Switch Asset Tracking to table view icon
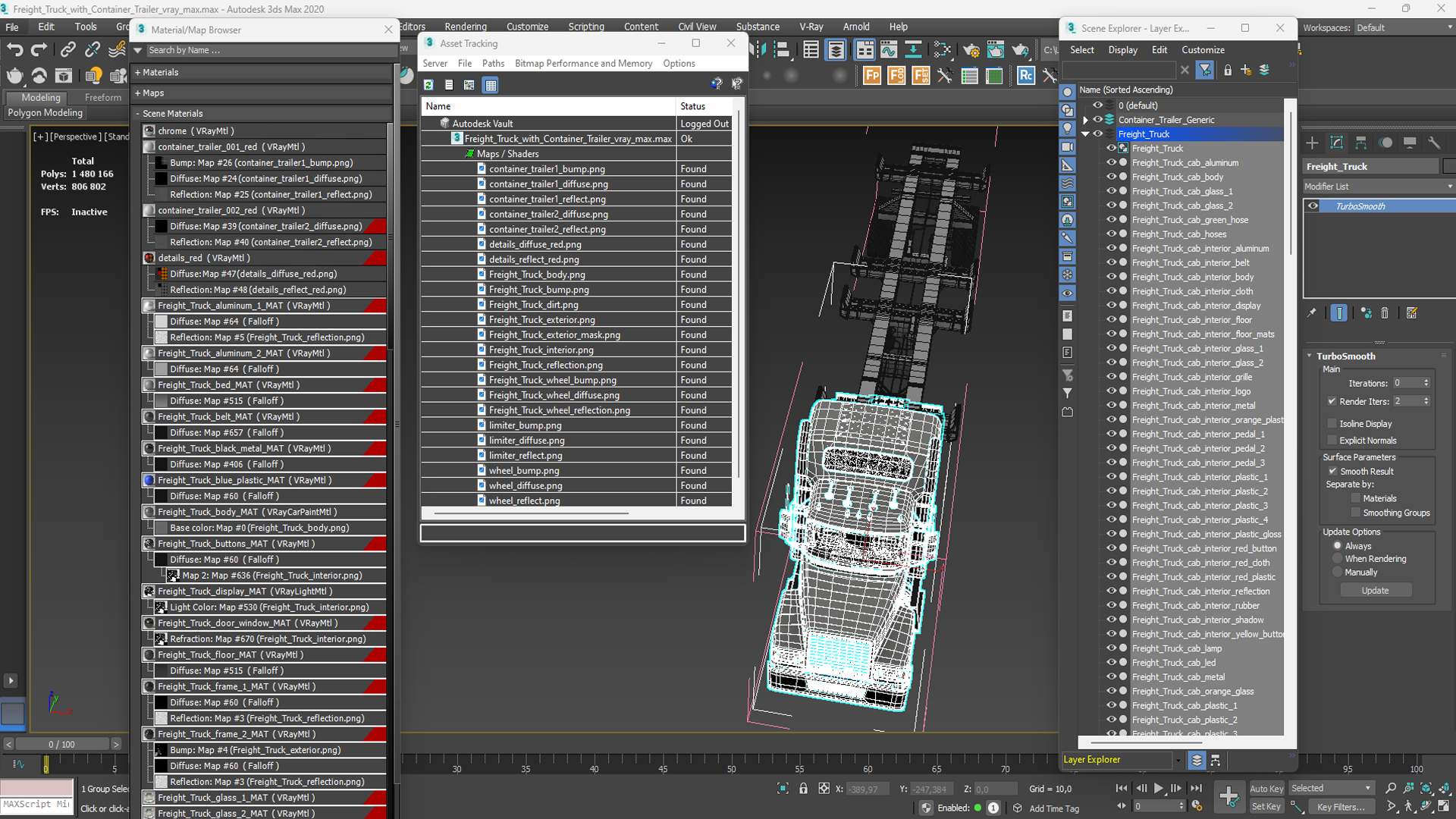 point(491,85)
